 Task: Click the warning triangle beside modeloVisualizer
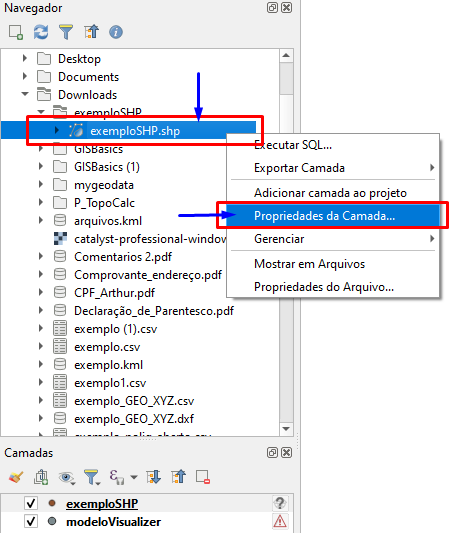(280, 521)
